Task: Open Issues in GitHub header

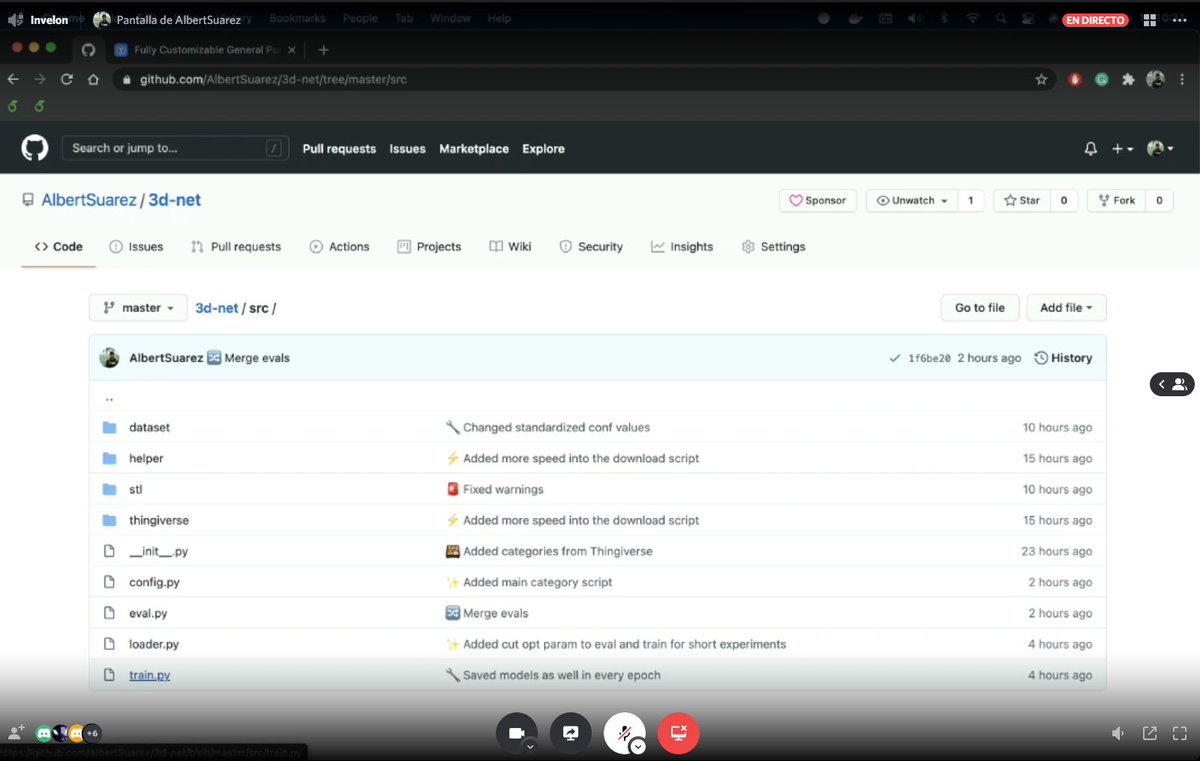Action: 407,149
